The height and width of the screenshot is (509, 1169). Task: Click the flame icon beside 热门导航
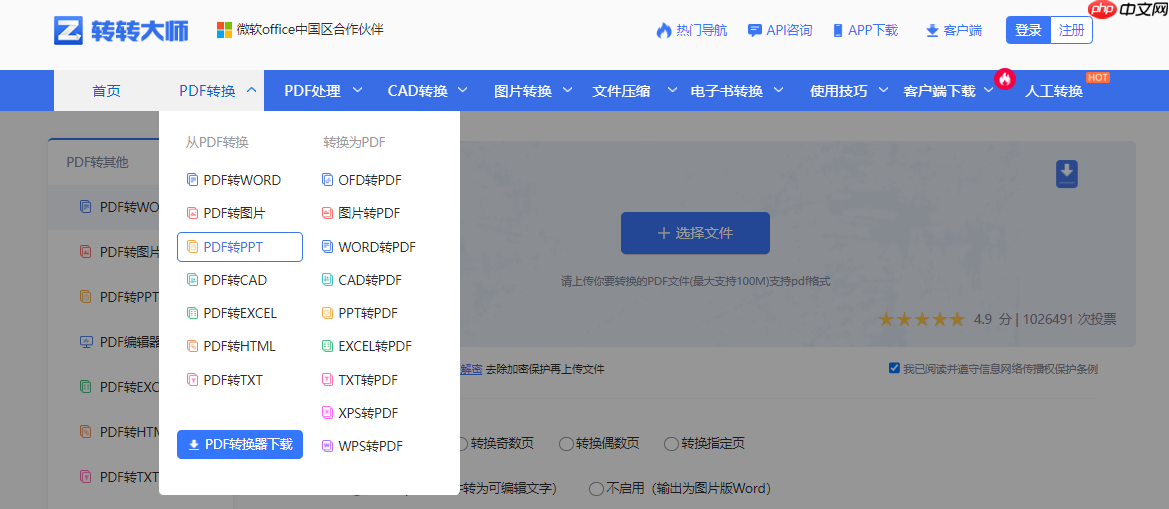coord(664,31)
